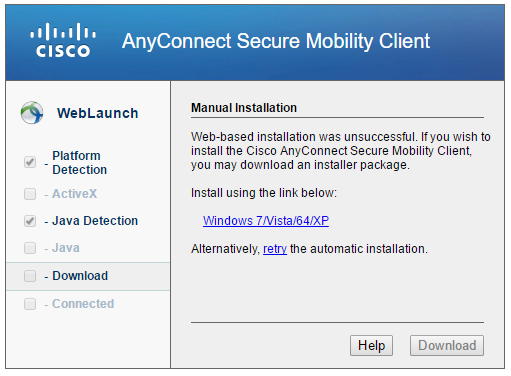Select the highlighted Download step in sidebar

[88, 276]
